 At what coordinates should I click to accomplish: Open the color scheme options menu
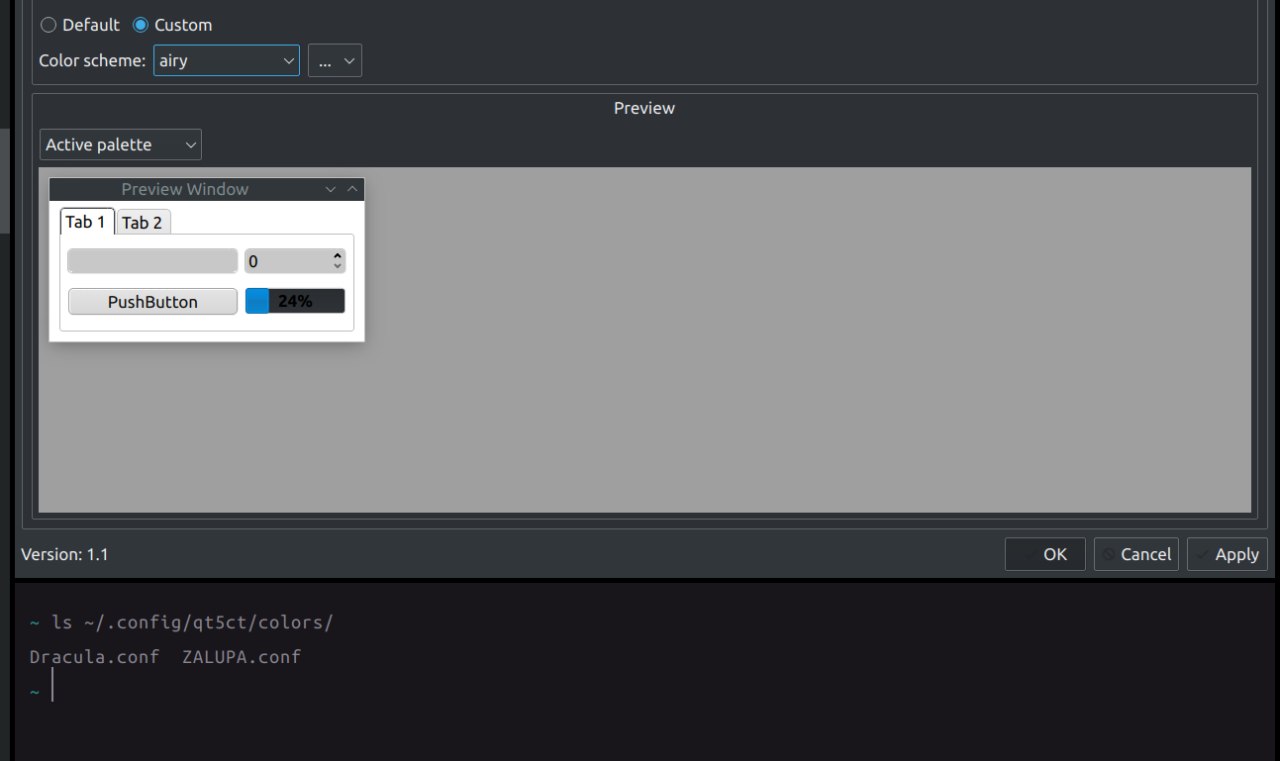click(335, 60)
